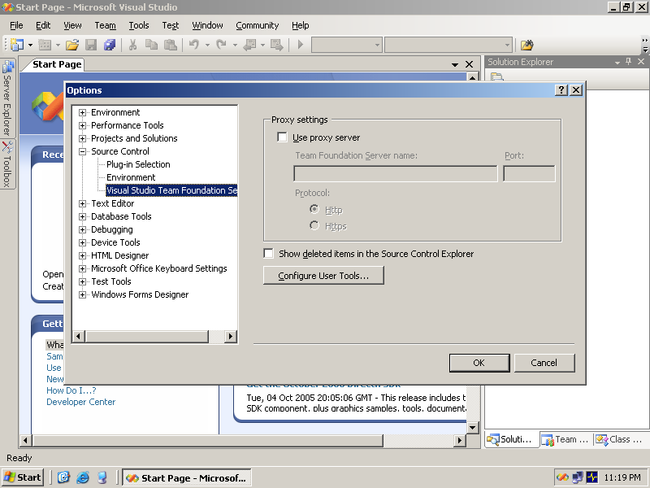Select Environment under Source Control
This screenshot has height=488, width=650.
pos(131,177)
